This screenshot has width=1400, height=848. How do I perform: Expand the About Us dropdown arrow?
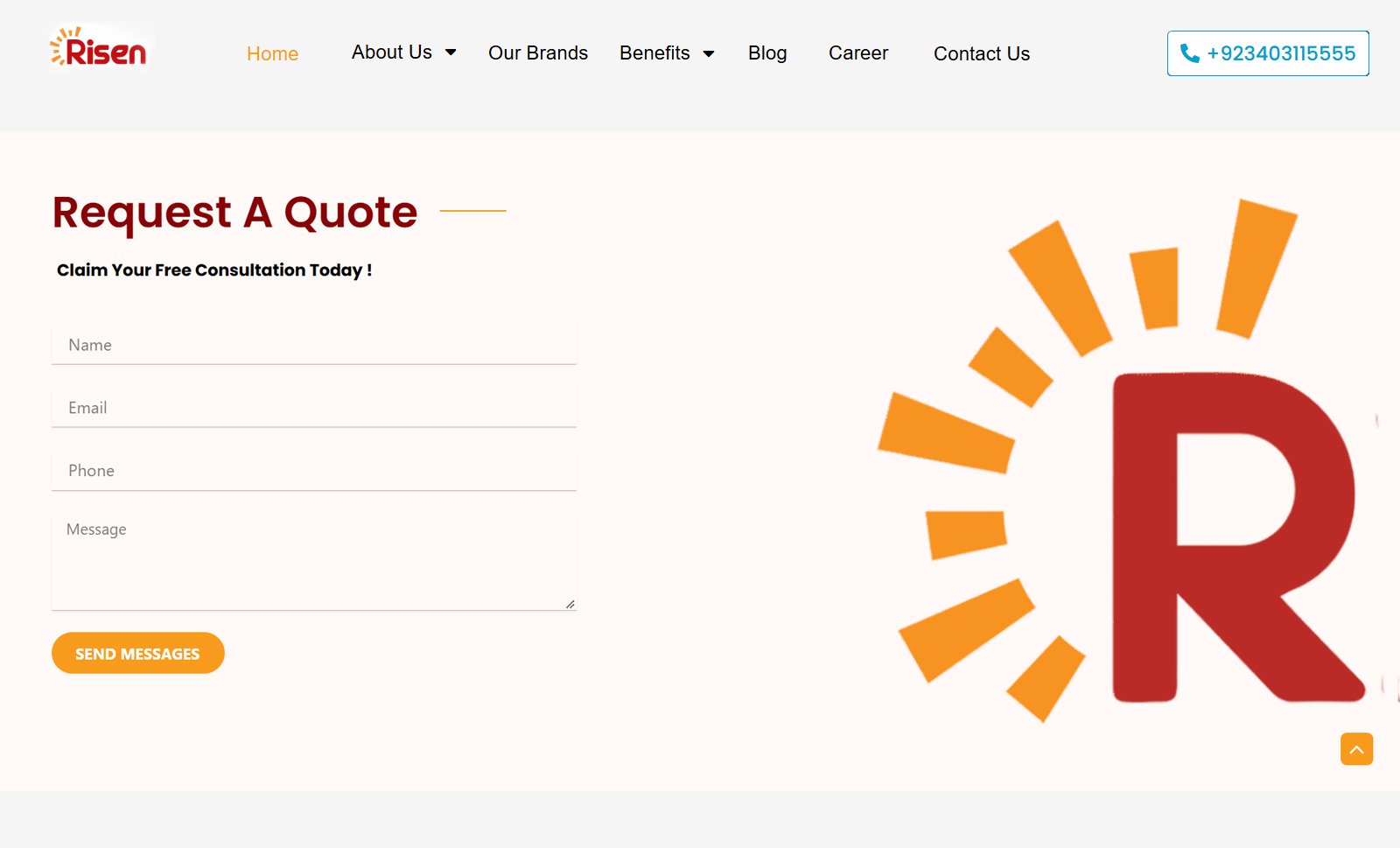coord(451,53)
